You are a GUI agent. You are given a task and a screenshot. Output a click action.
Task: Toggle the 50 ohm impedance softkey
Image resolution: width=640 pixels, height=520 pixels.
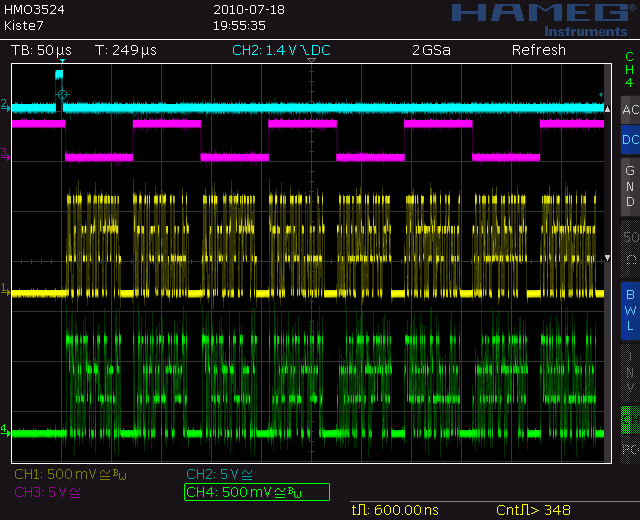[630, 249]
